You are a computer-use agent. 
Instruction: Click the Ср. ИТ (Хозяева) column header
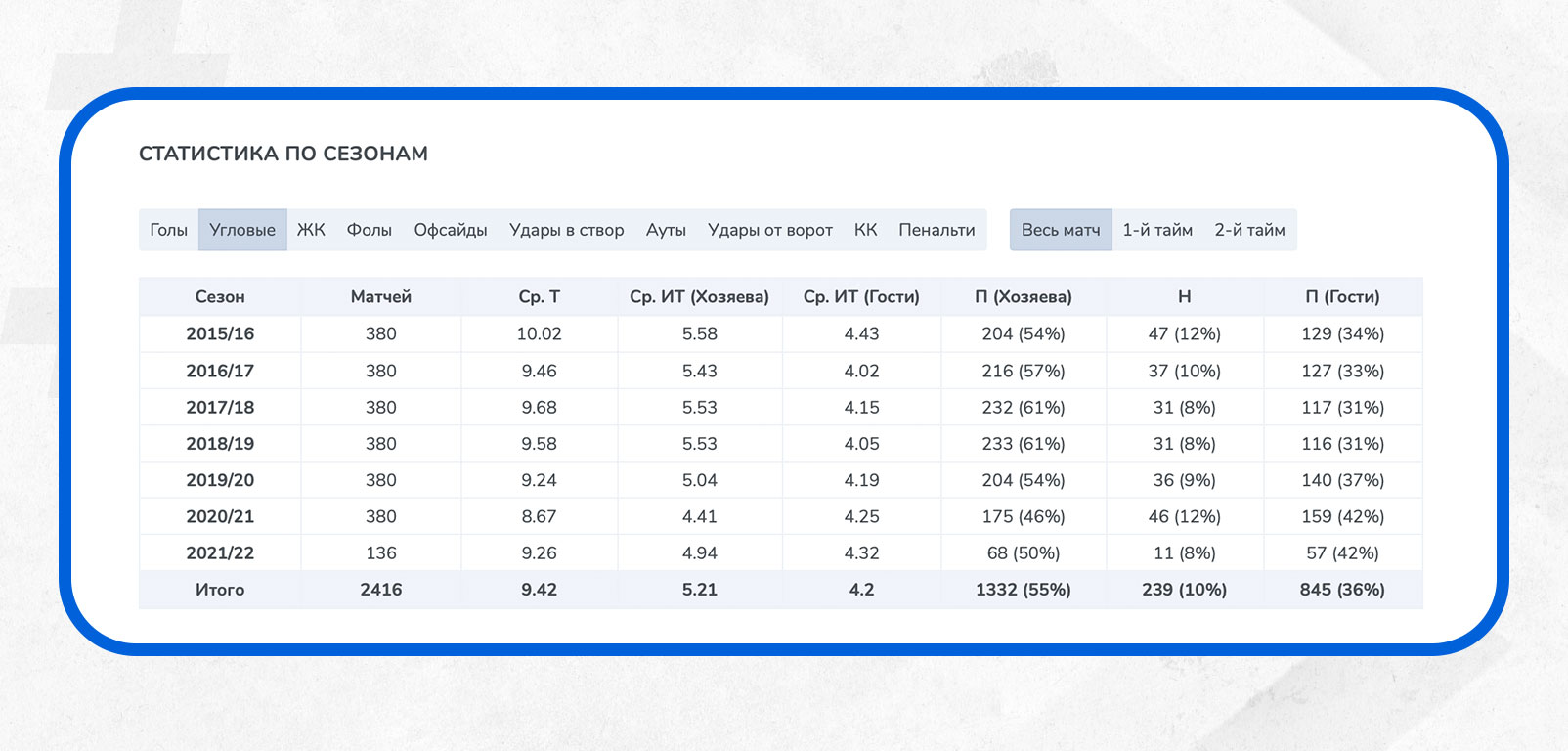(x=699, y=297)
